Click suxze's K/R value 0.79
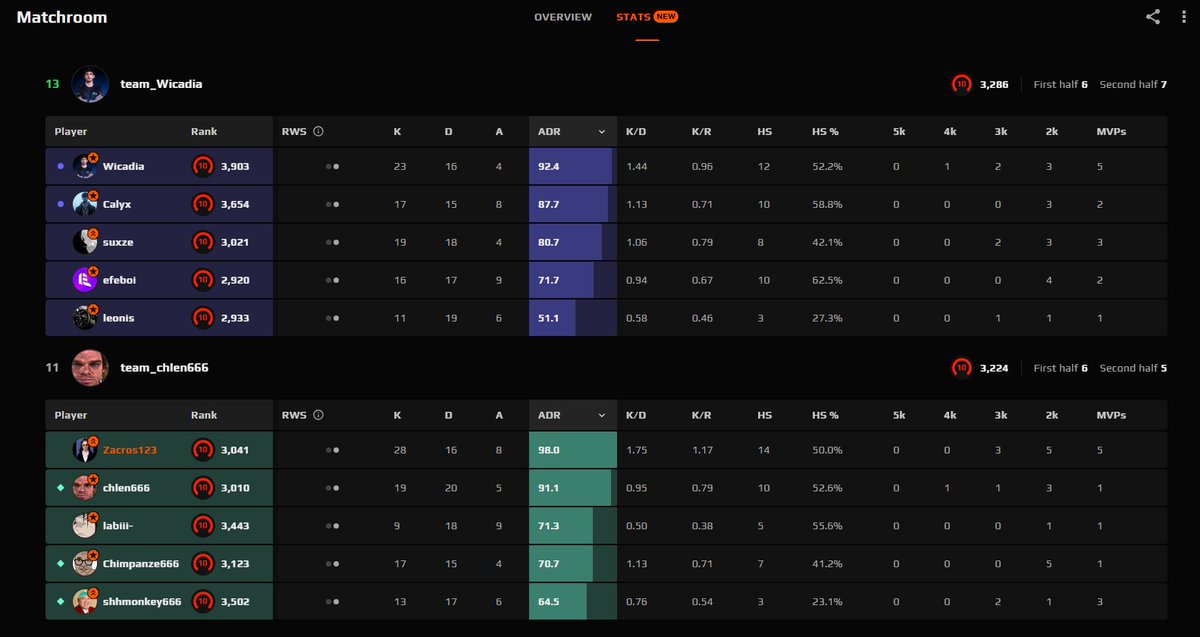Viewport: 1200px width, 637px height. [x=702, y=242]
